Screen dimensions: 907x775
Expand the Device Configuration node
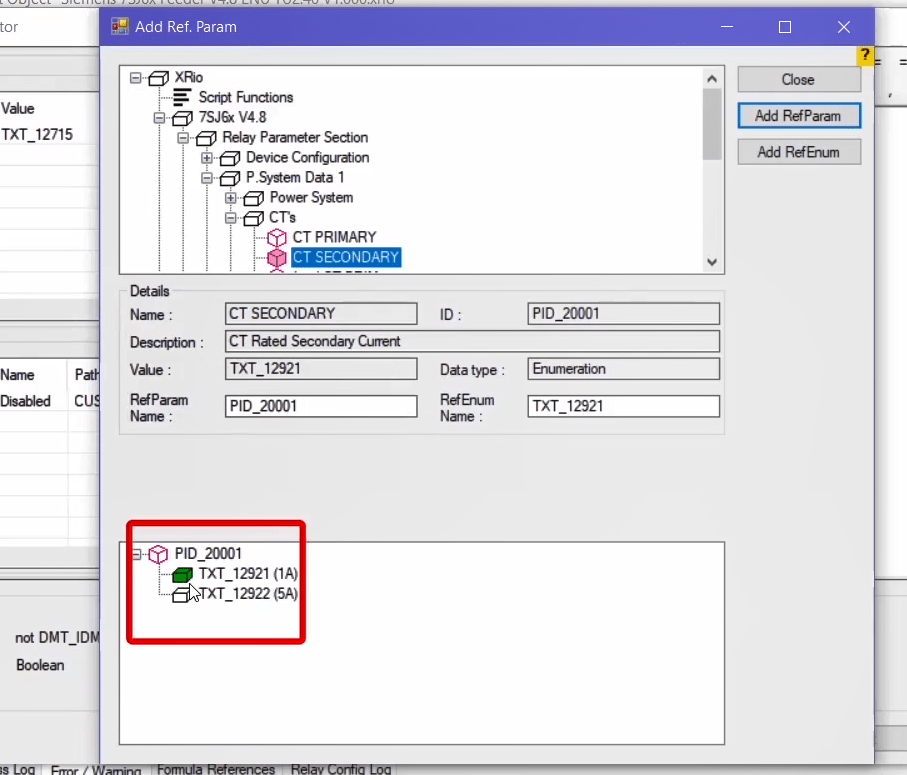(x=207, y=157)
